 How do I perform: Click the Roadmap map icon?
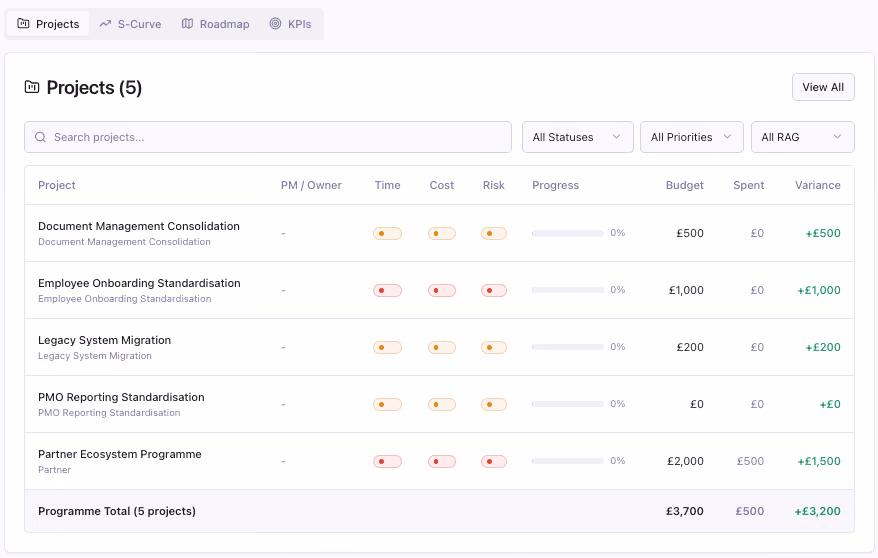(x=188, y=24)
